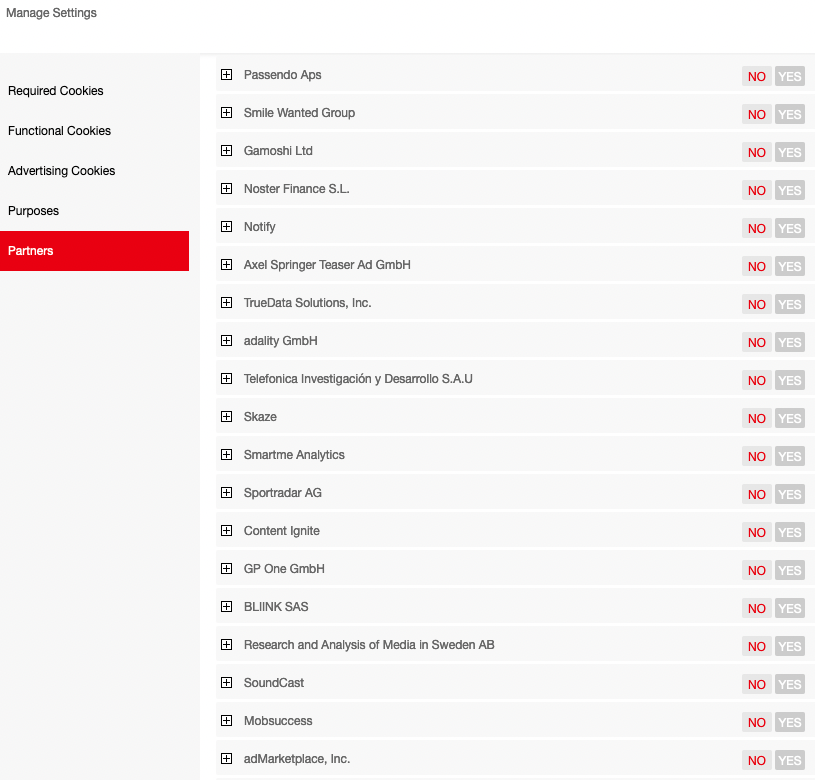The width and height of the screenshot is (815, 780).
Task: Open the Required Cookies tab
Action: pyautogui.click(x=56, y=91)
